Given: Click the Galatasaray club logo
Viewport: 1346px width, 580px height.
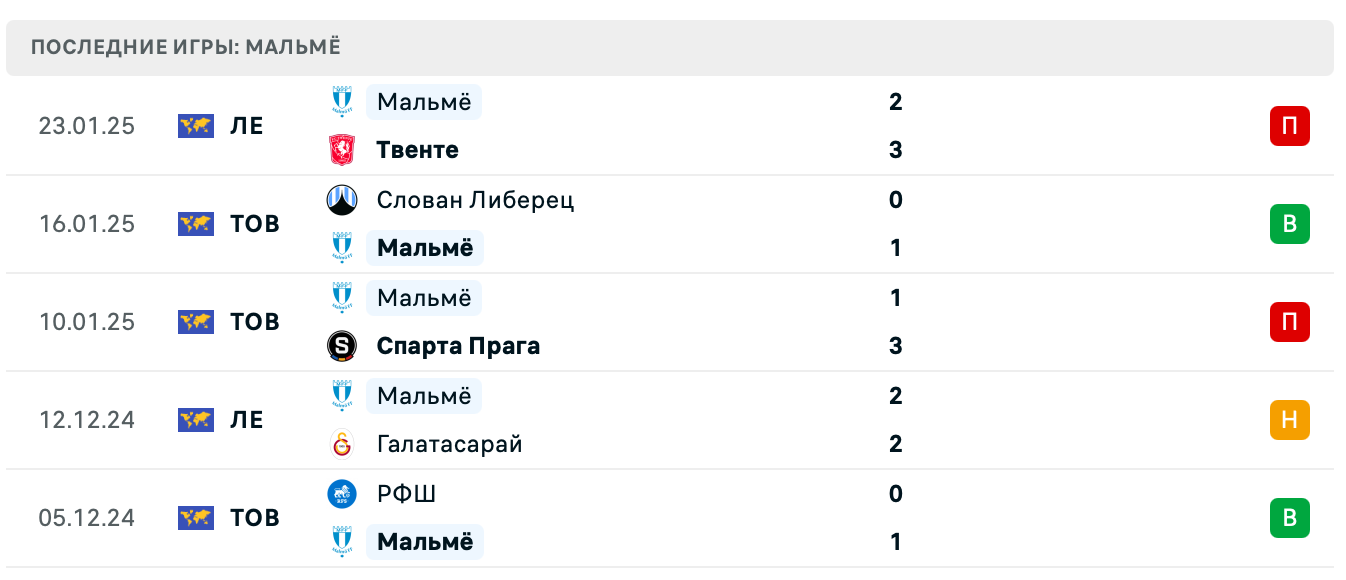Looking at the screenshot, I should coord(342,443).
